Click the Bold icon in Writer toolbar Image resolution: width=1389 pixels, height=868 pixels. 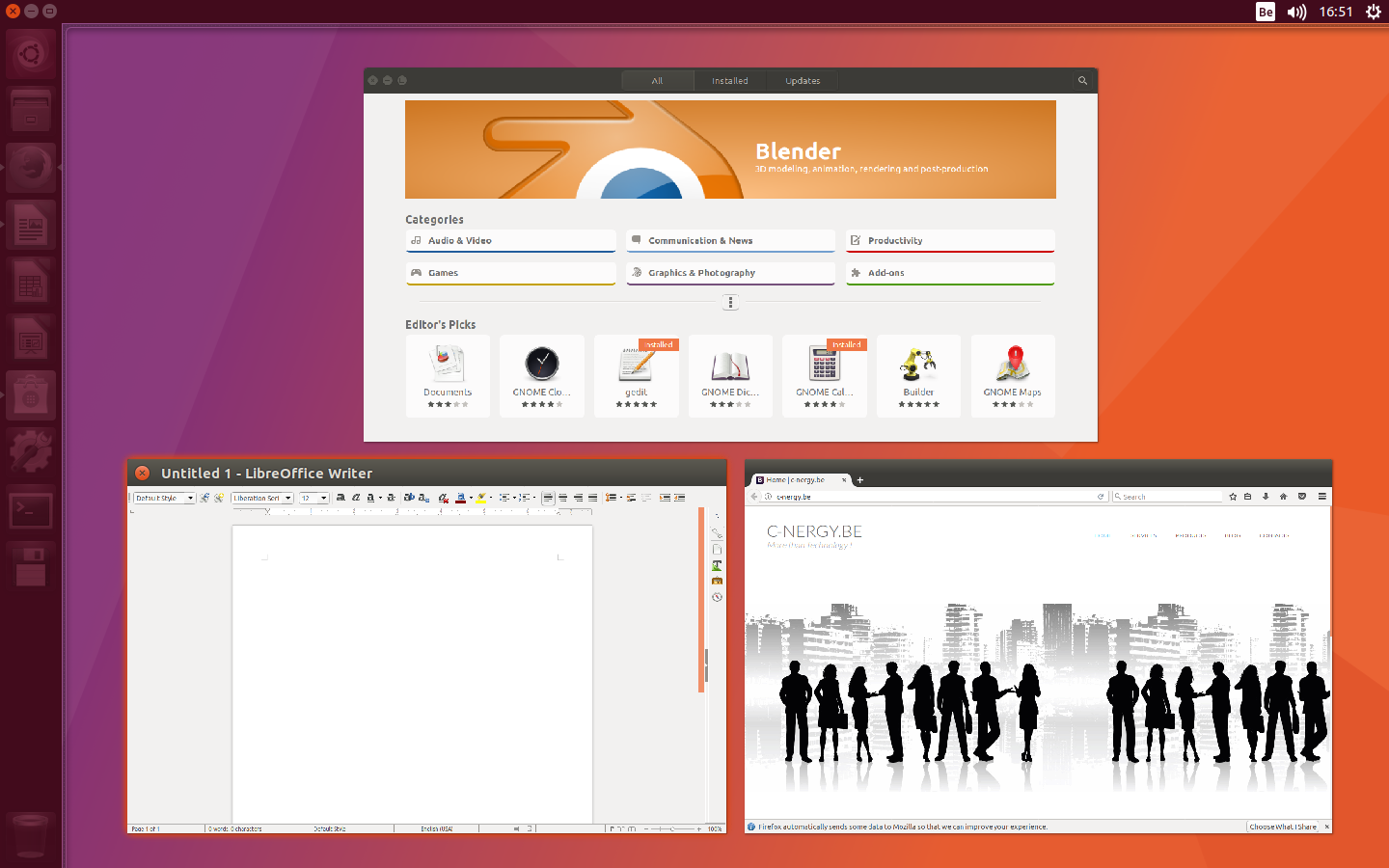pos(340,498)
